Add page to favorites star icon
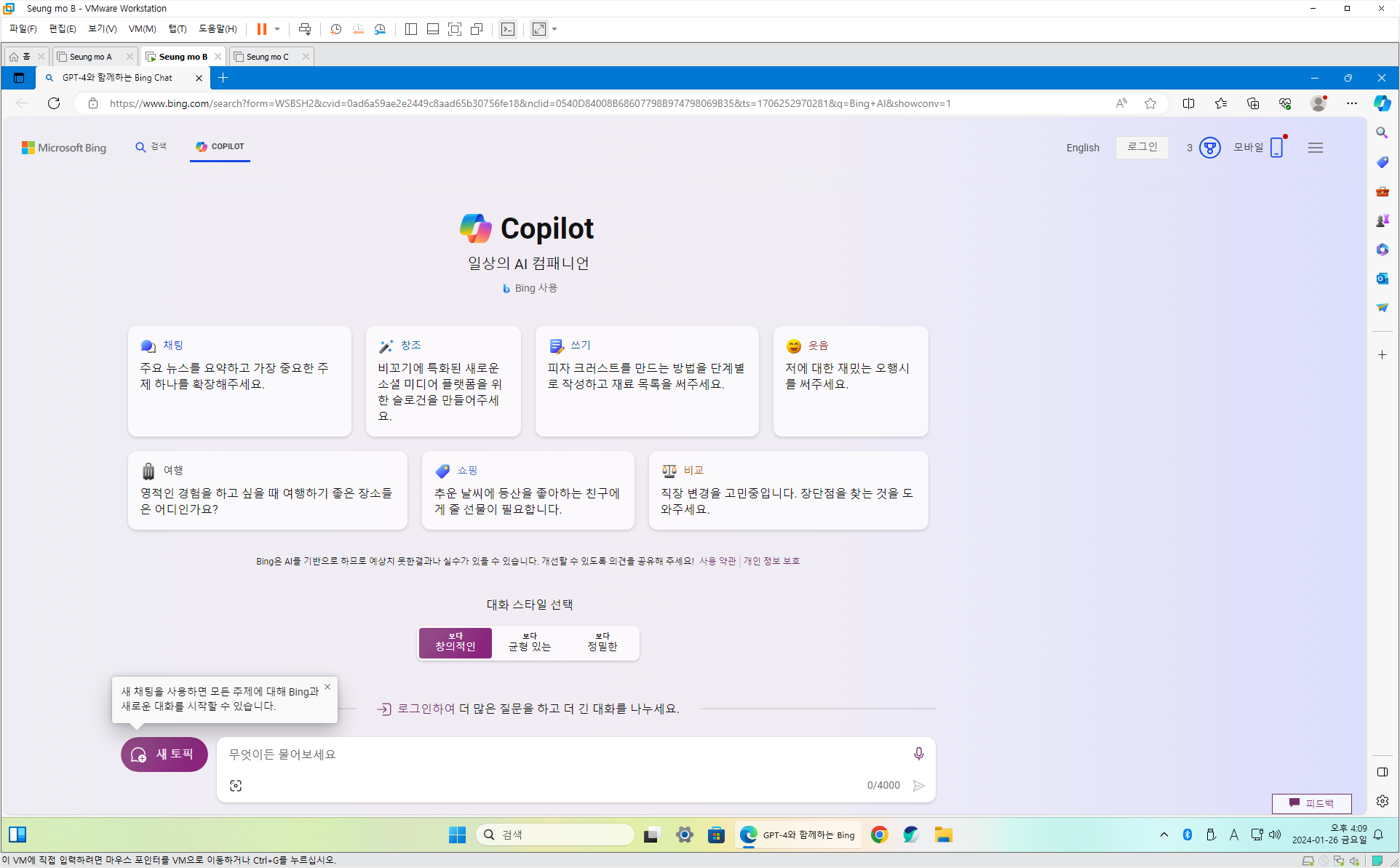The width and height of the screenshot is (1400, 868). click(1150, 103)
